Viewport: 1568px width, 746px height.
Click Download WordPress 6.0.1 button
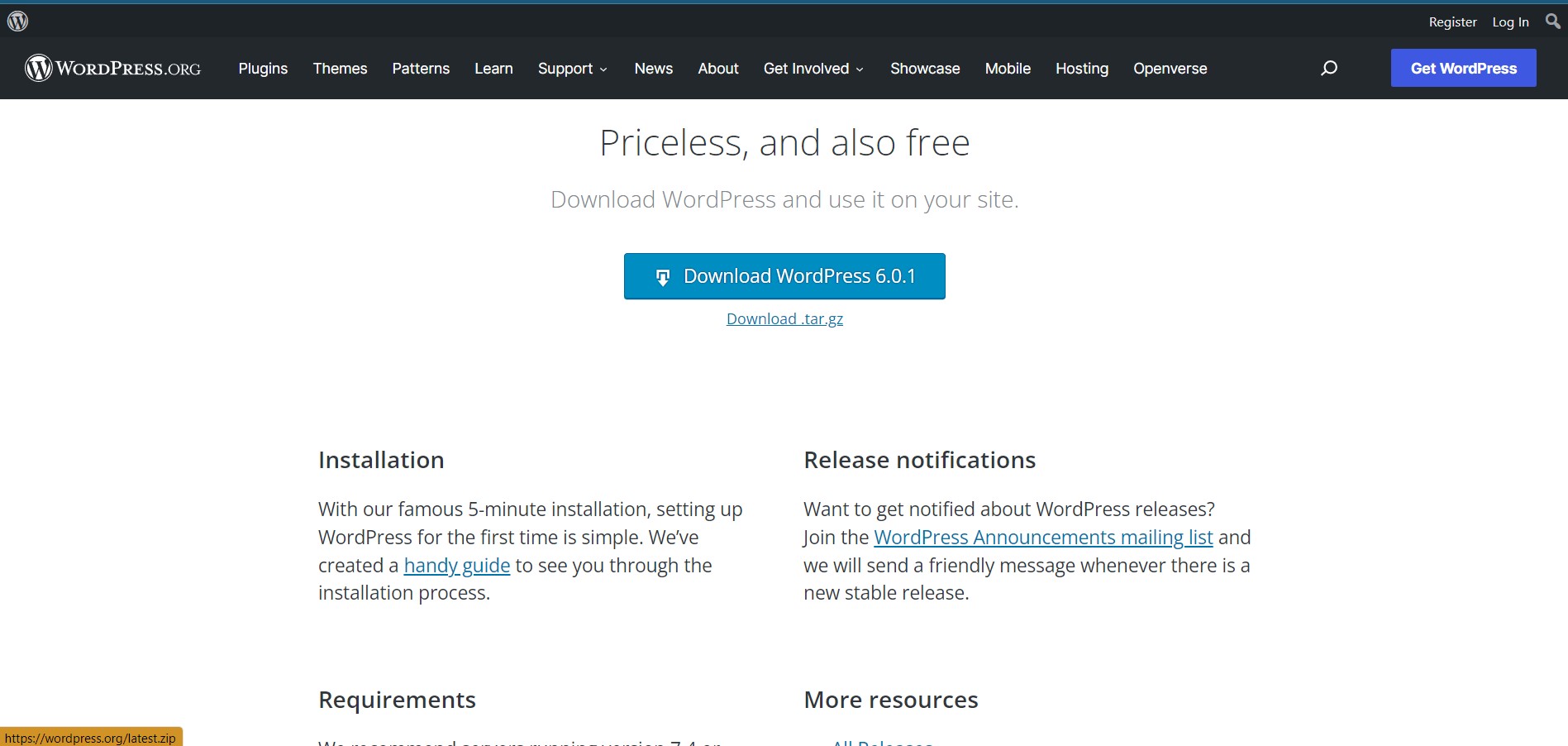click(784, 276)
